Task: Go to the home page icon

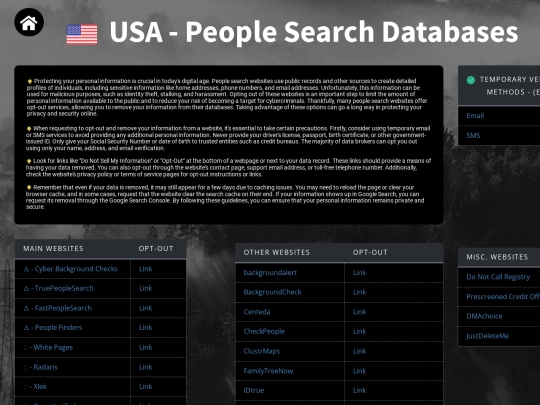Action: (29, 22)
